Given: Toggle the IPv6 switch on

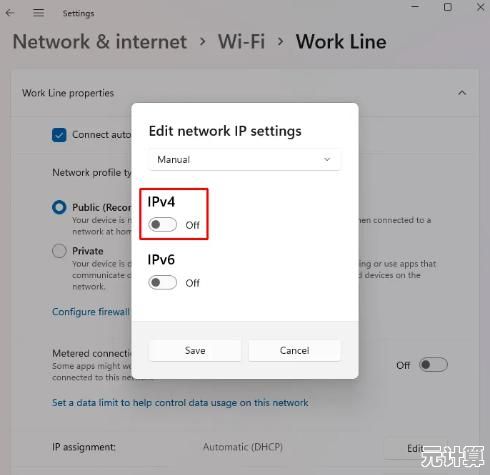Looking at the screenshot, I should coord(163,283).
